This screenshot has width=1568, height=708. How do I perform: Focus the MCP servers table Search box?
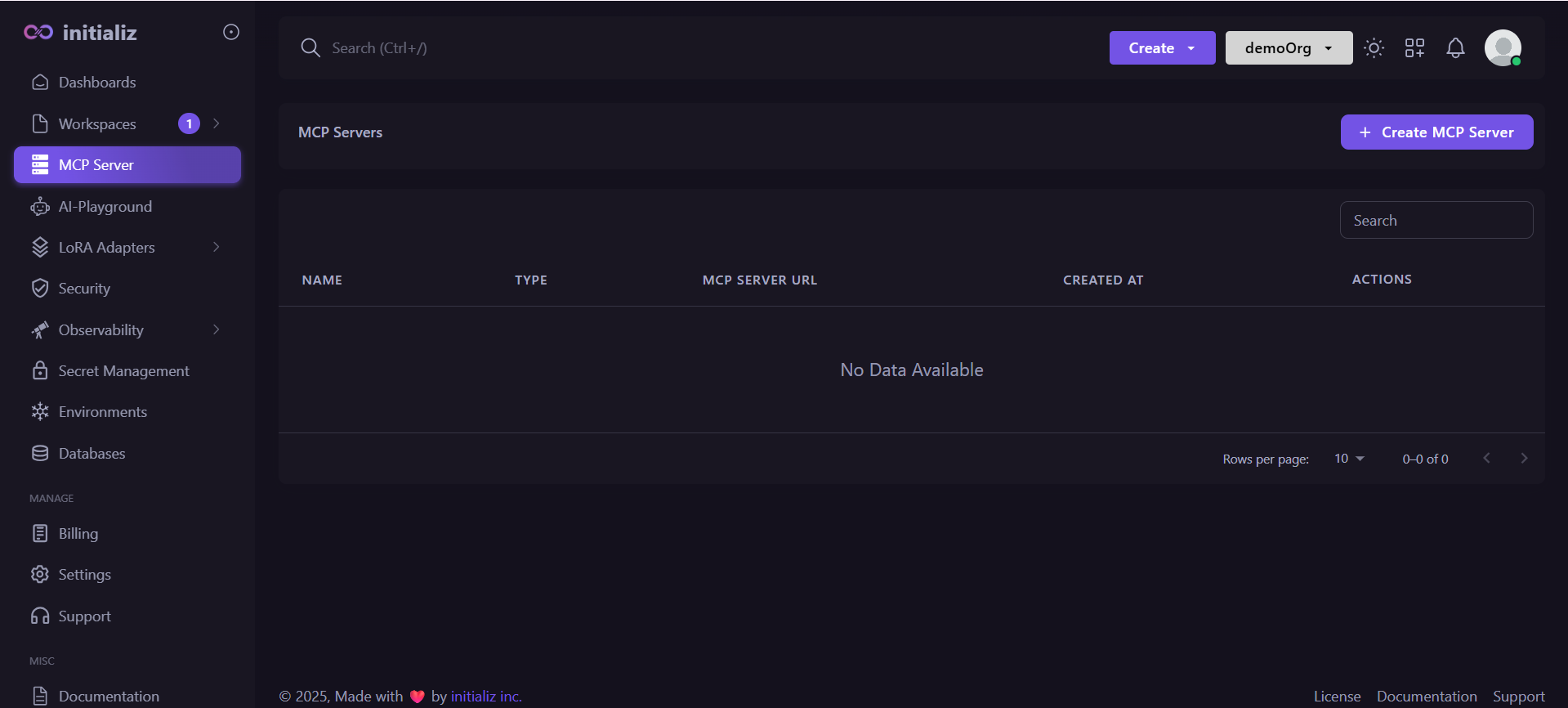pos(1436,220)
